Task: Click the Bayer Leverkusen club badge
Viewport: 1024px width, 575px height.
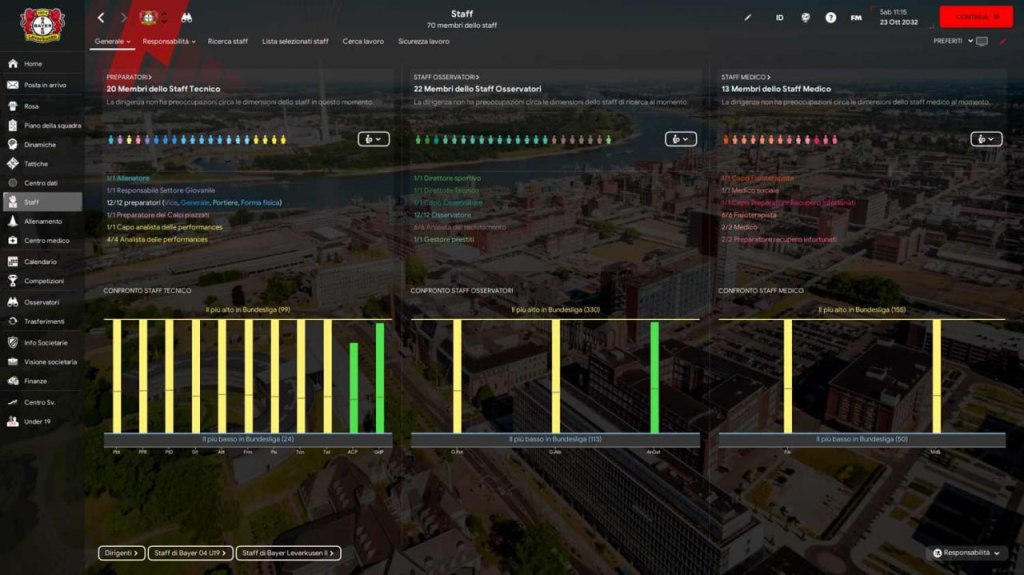Action: click(x=41, y=25)
